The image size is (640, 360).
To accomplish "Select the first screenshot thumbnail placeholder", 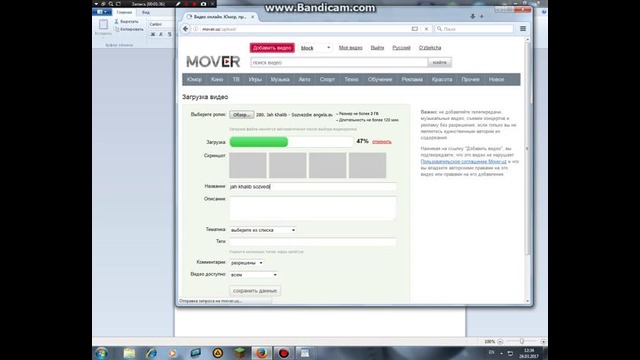I will click(248, 165).
